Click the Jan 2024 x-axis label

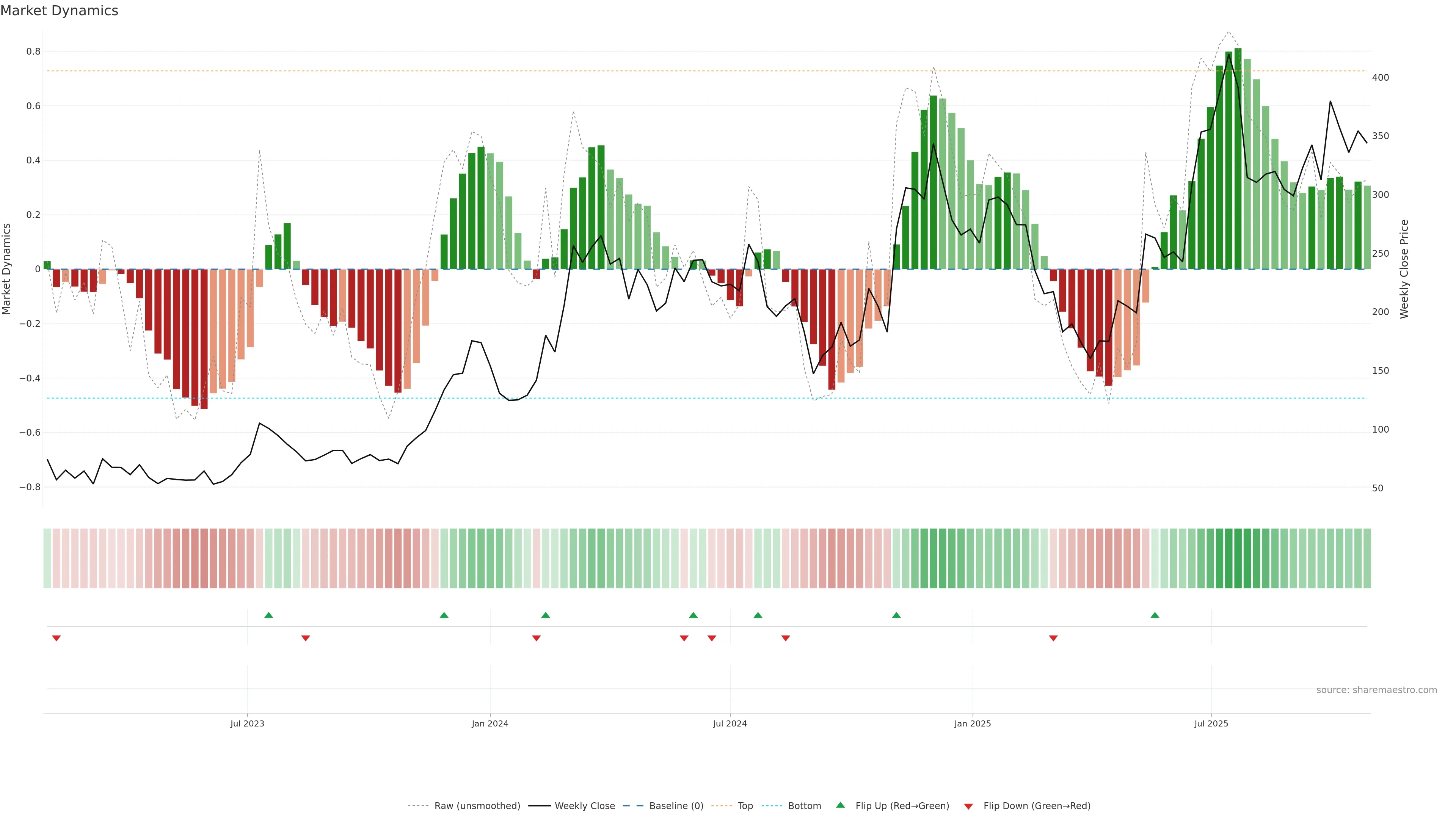click(490, 723)
